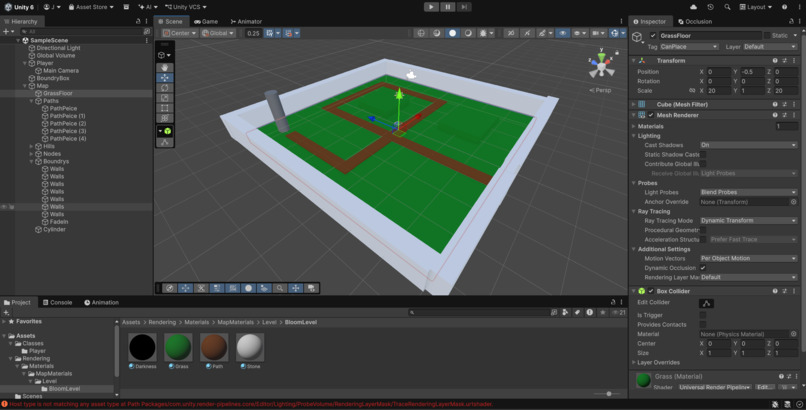The image size is (806, 410).
Task: Select the combined Transform tool
Action: pos(164,118)
